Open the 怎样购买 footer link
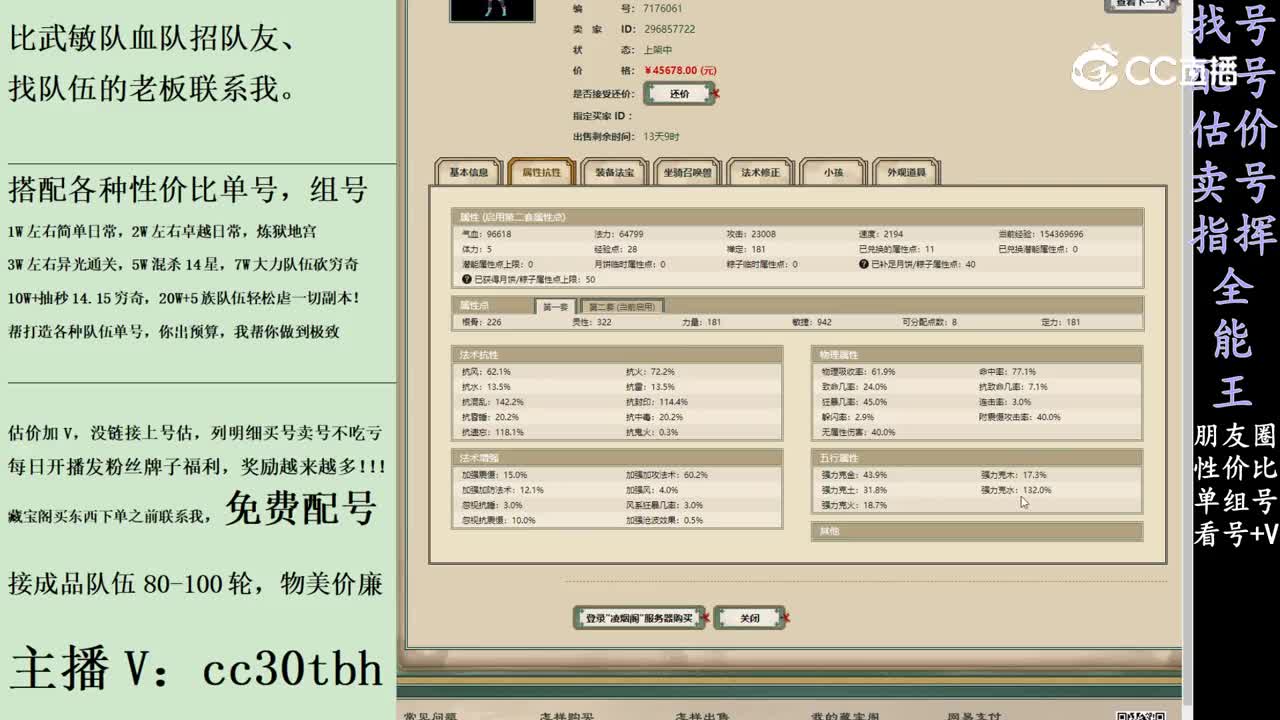 tap(568, 715)
